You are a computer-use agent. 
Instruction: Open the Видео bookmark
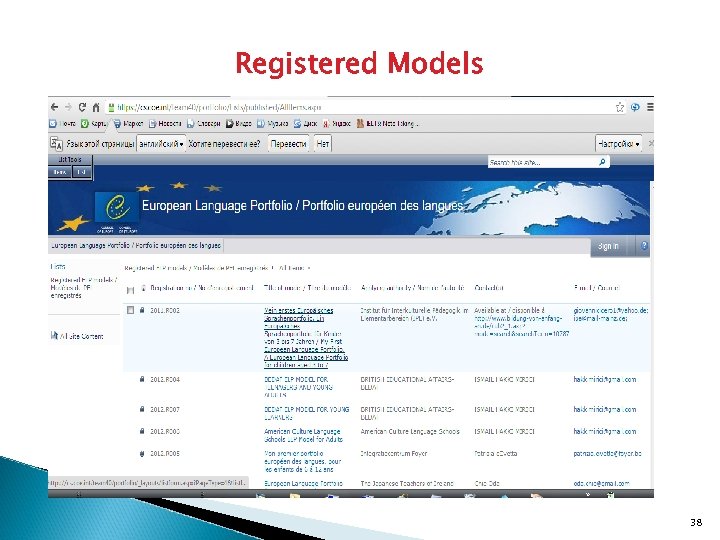pyautogui.click(x=238, y=124)
